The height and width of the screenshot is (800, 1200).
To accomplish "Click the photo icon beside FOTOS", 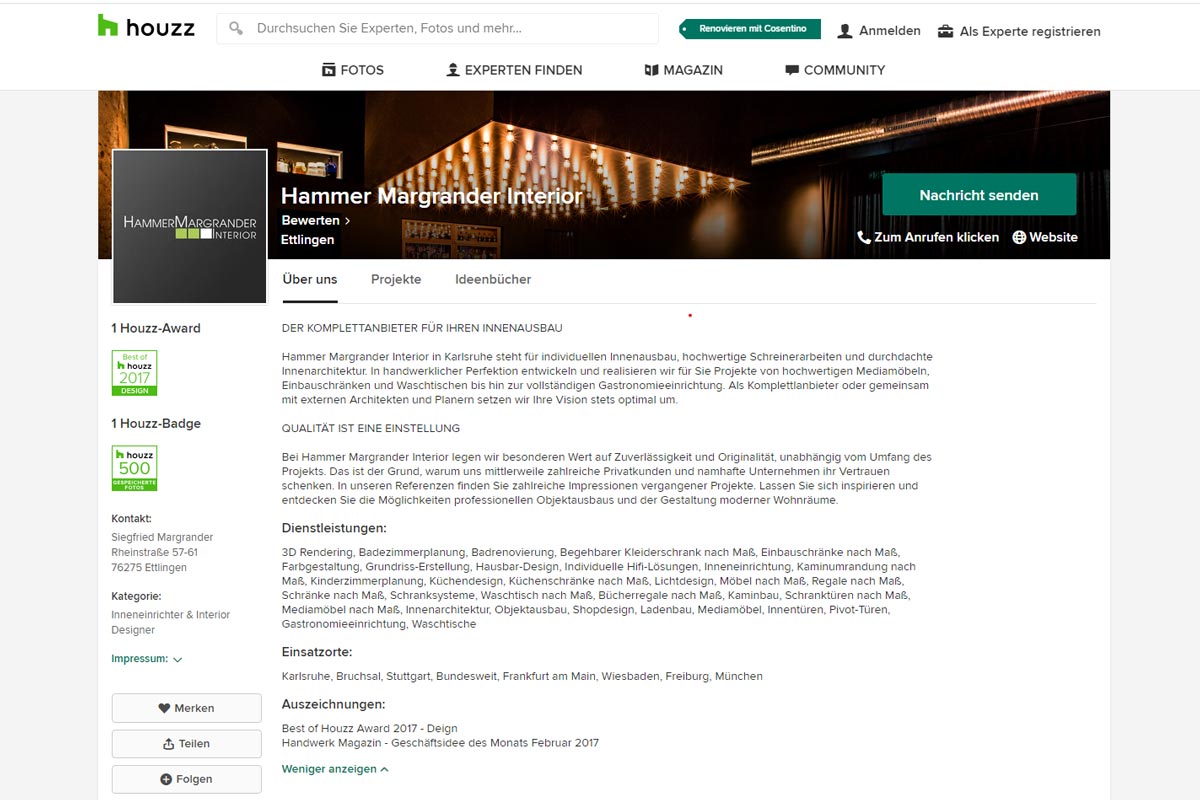I will (x=328, y=70).
